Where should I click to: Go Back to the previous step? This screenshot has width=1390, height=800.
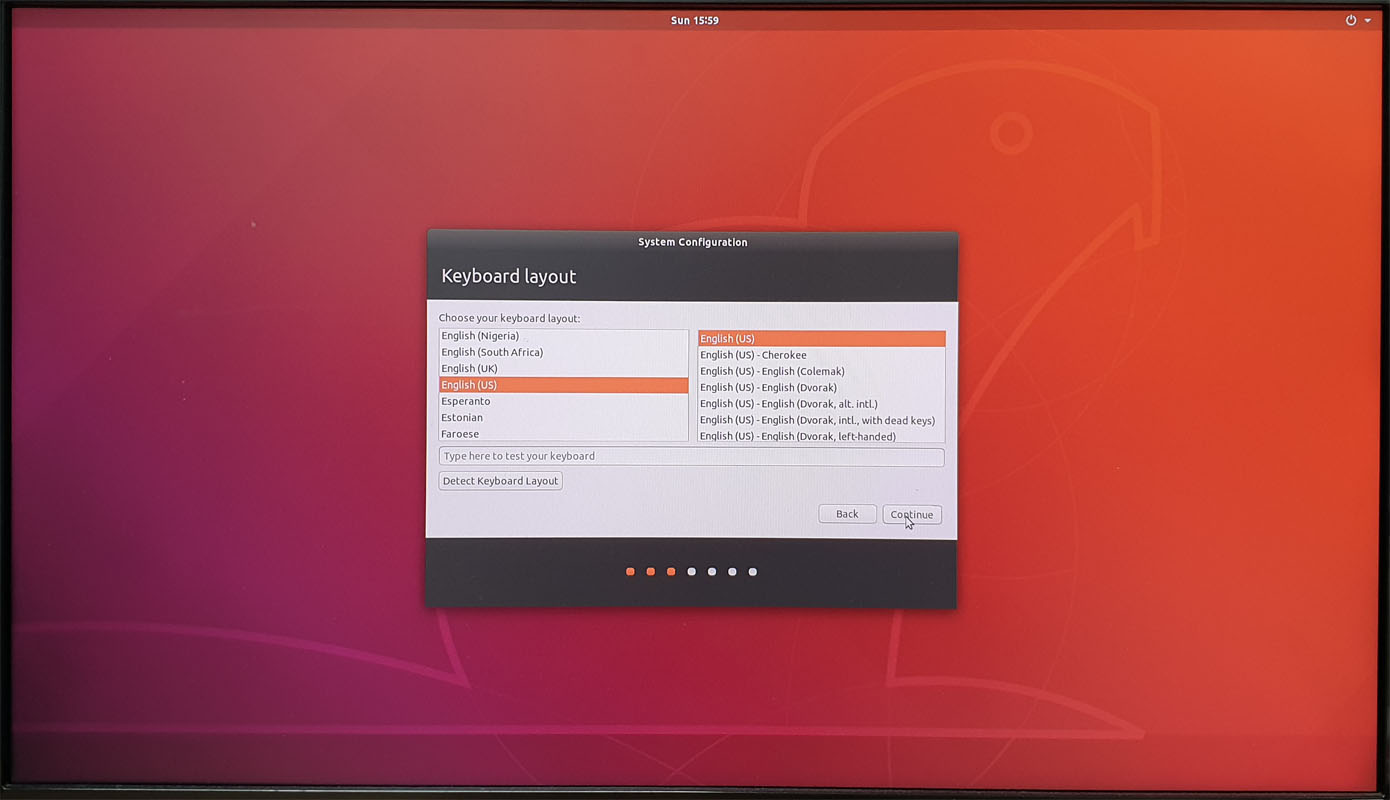(847, 514)
